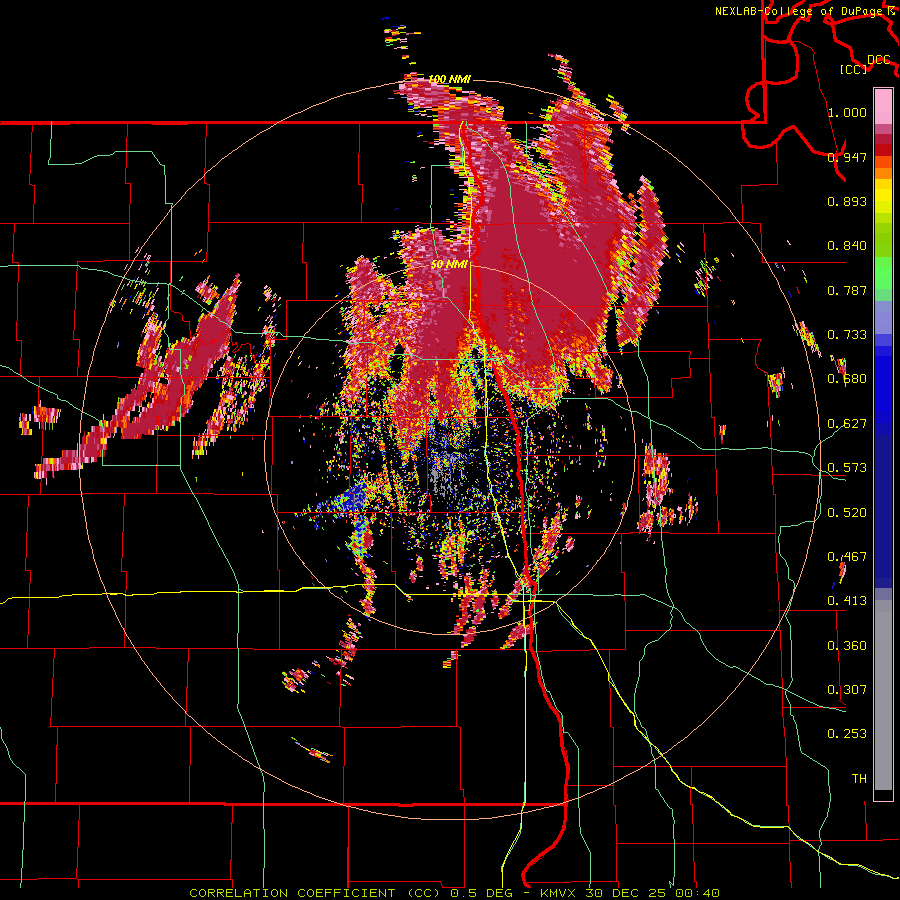The image size is (900, 900).
Task: Click the 100 NMI range ring label
Action: [449, 79]
